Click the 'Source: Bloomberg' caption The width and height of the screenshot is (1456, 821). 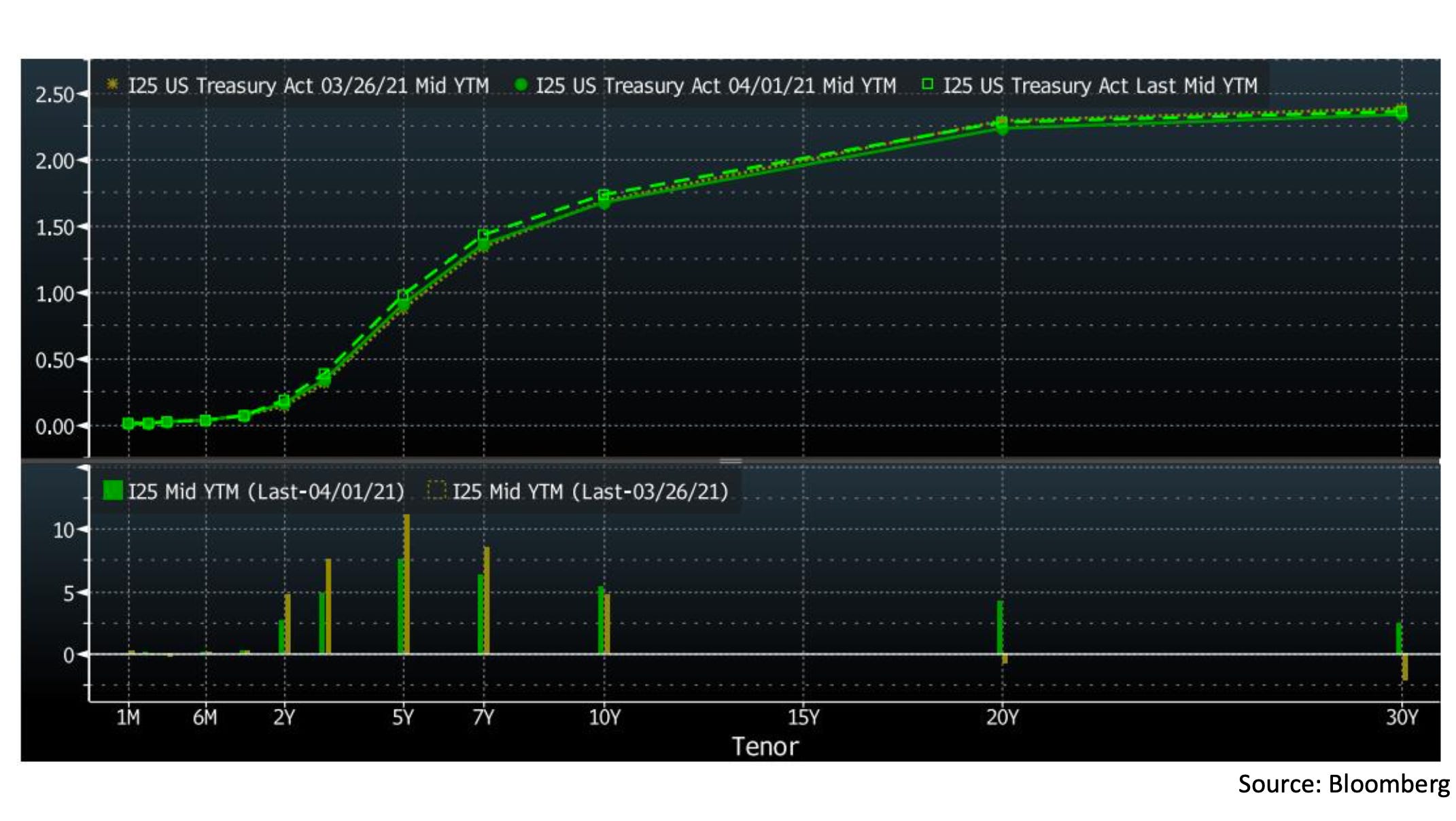click(1344, 784)
